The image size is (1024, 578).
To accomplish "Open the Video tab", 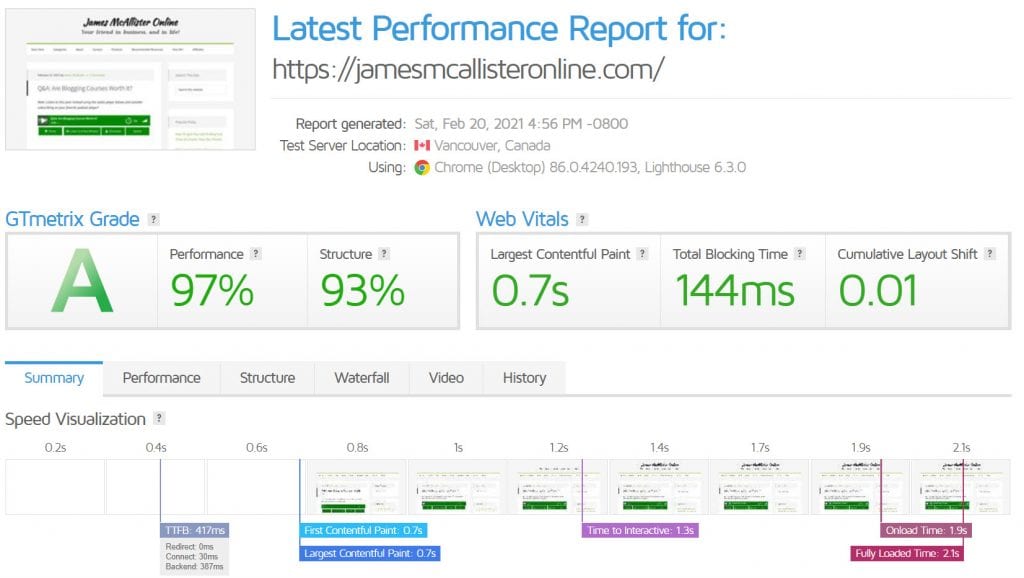I will (446, 378).
